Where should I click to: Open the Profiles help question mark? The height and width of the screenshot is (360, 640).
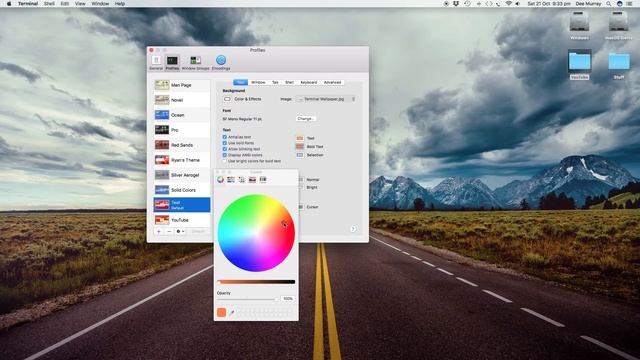click(x=353, y=229)
